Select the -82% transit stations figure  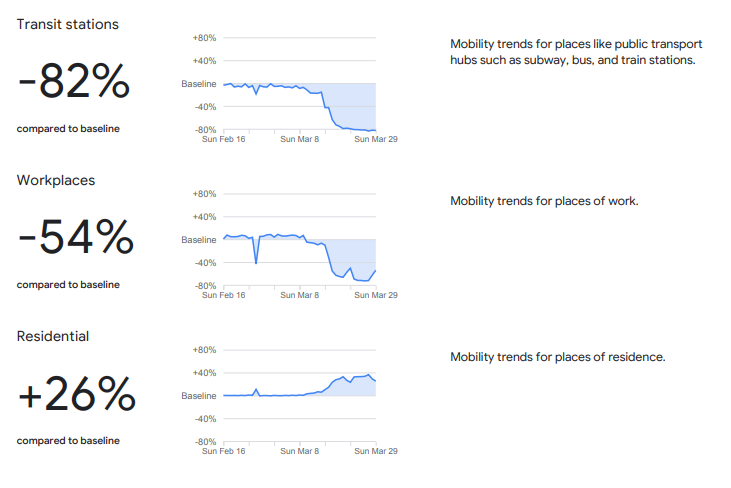coord(74,81)
